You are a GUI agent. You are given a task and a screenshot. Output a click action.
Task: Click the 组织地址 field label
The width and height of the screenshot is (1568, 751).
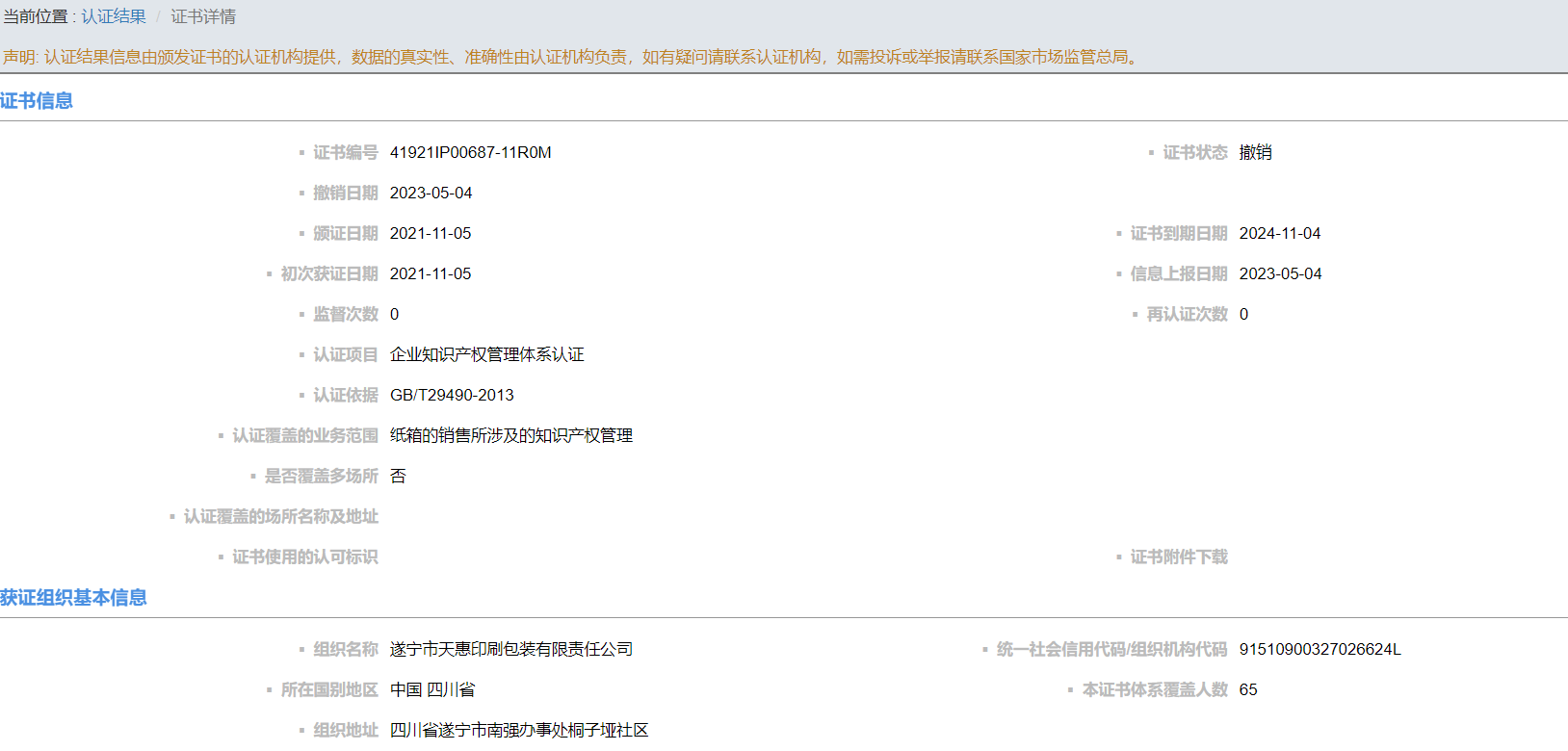pos(346,730)
